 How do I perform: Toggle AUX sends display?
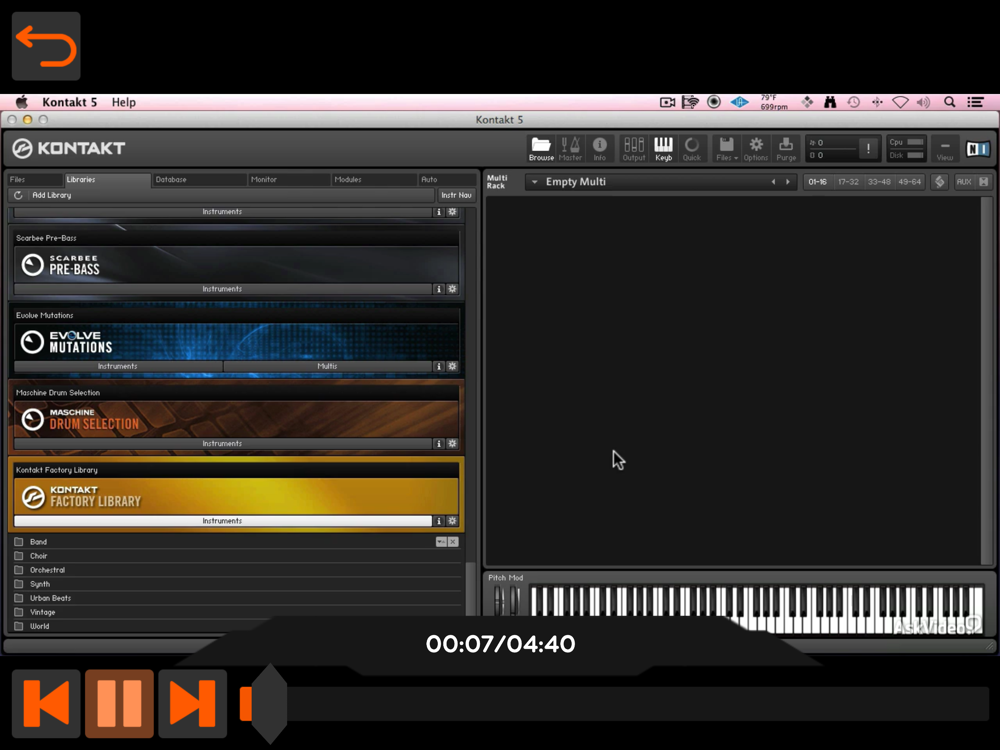964,182
